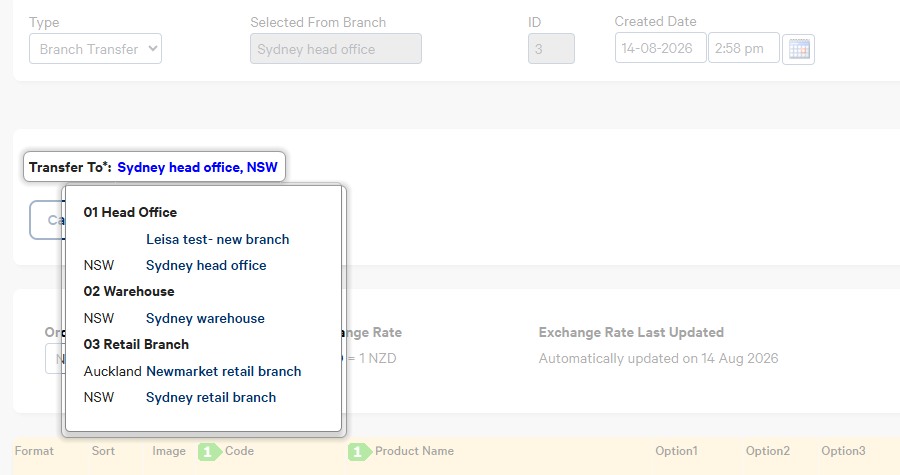
Task: Open the Type dropdown showing Branch Transfer
Action: [x=95, y=49]
